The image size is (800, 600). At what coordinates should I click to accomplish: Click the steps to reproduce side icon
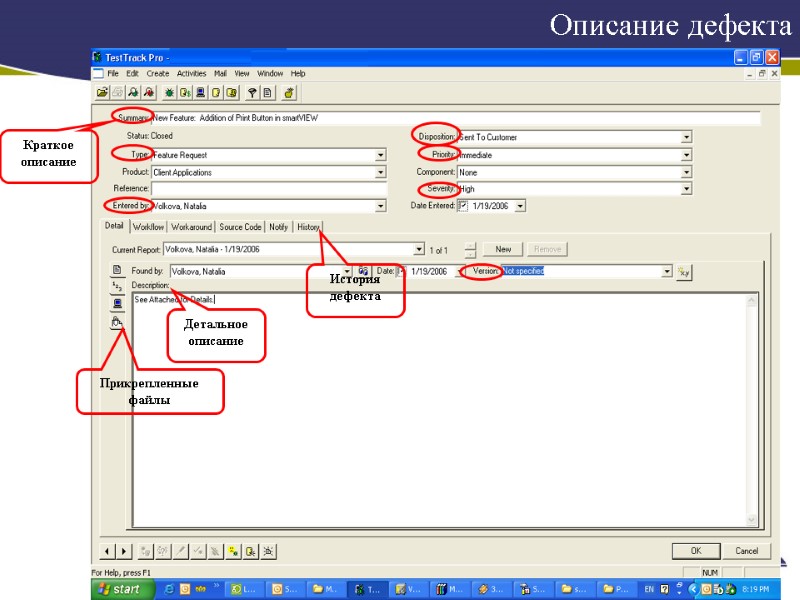(117, 286)
